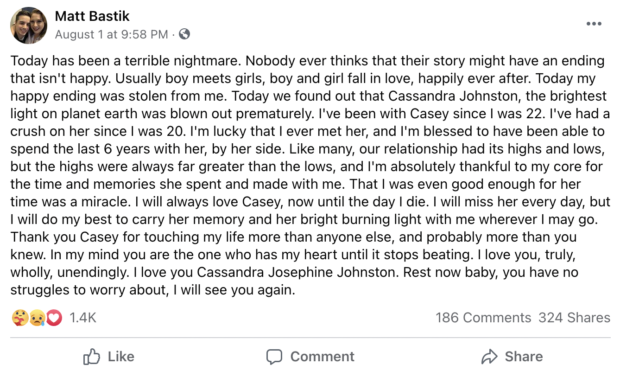Open the three-dot post options menu

click(594, 24)
